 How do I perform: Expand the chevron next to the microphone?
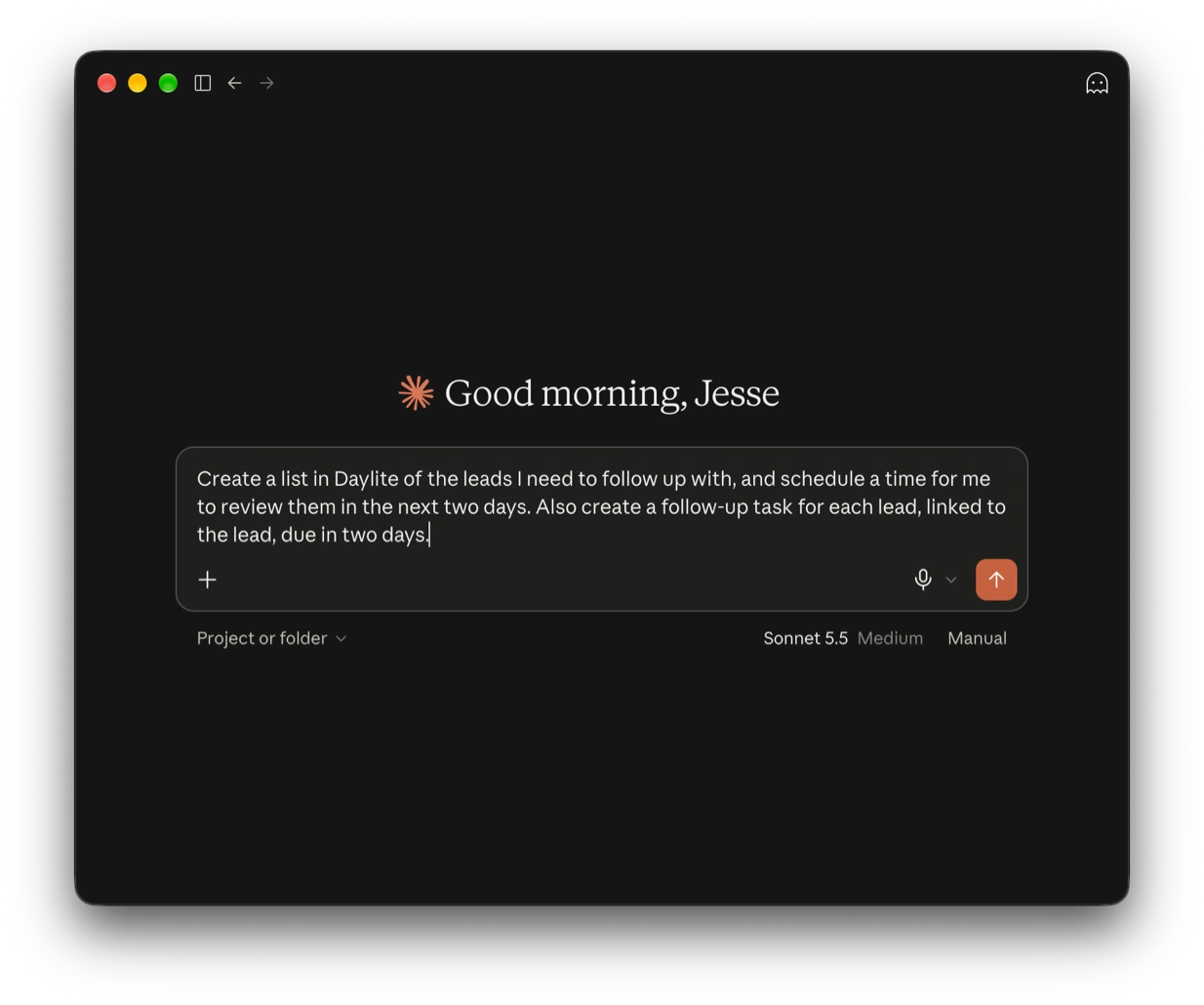[x=951, y=580]
